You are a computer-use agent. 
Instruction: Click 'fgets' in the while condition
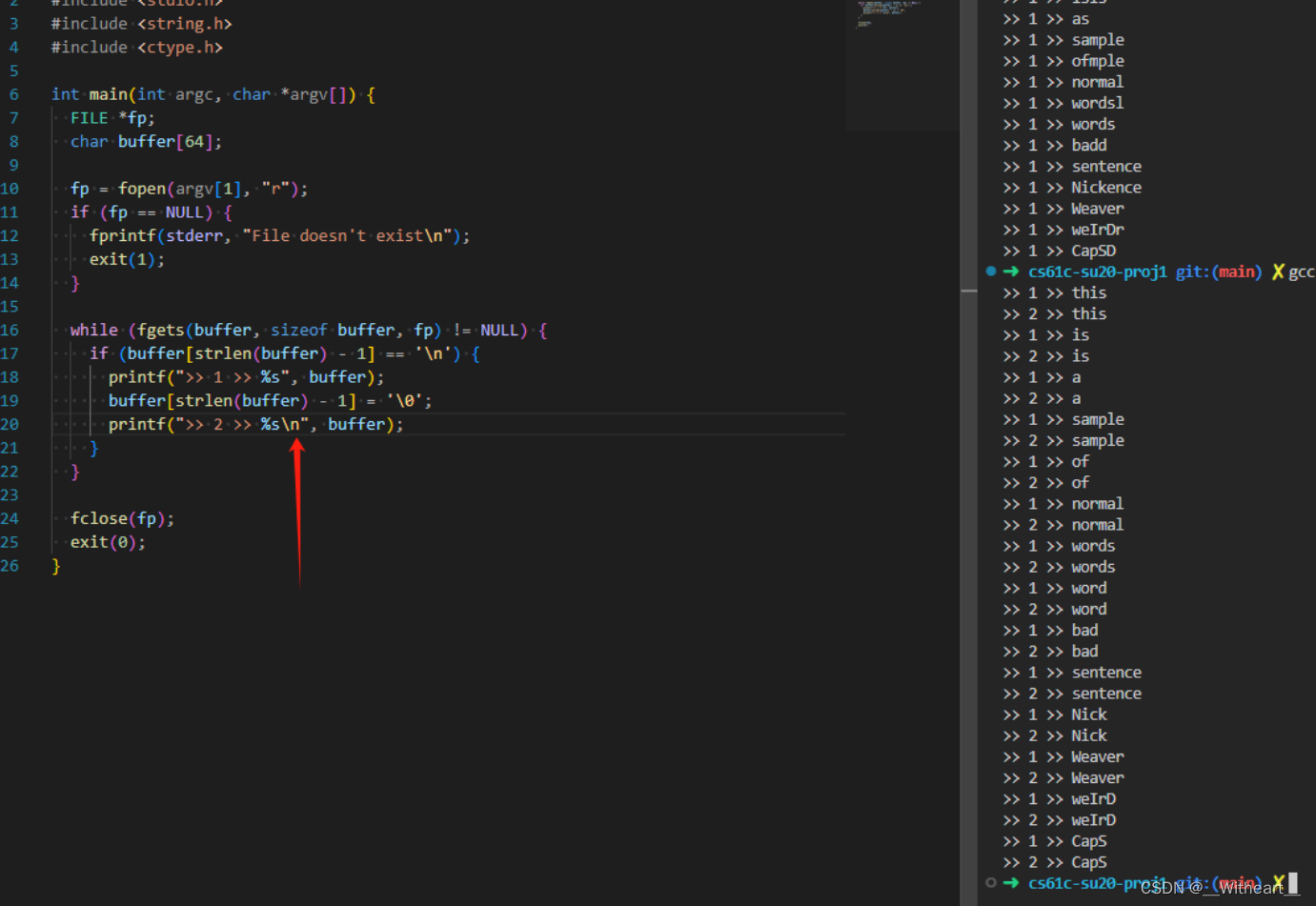click(160, 331)
